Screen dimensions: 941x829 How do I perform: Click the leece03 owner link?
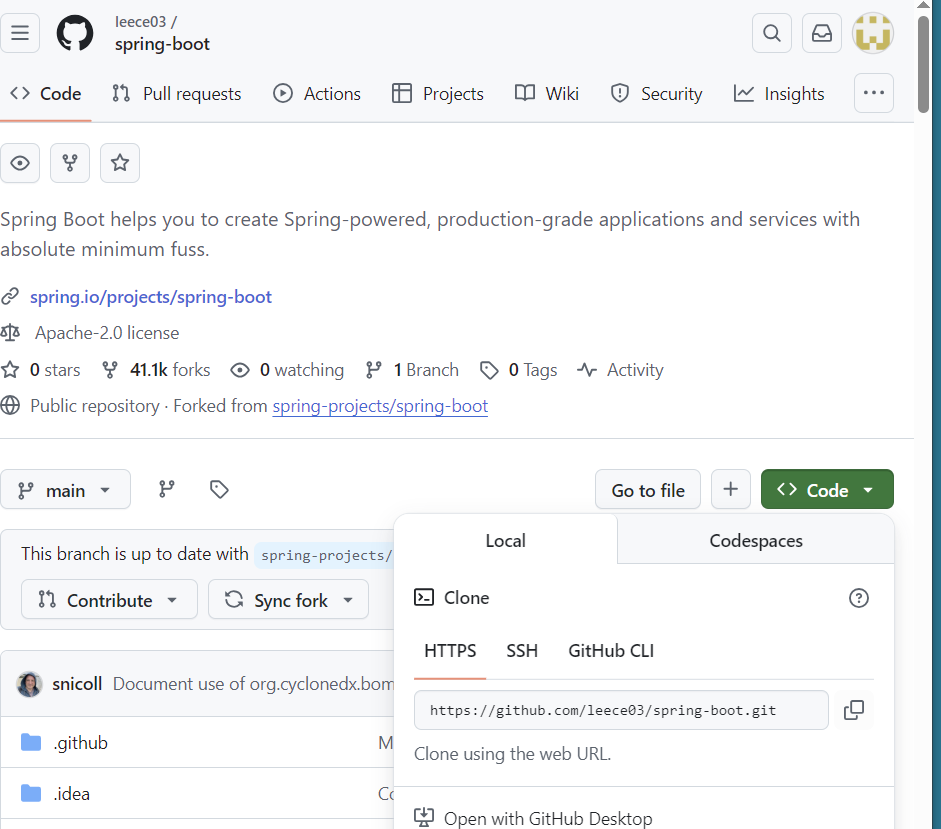pos(140,22)
